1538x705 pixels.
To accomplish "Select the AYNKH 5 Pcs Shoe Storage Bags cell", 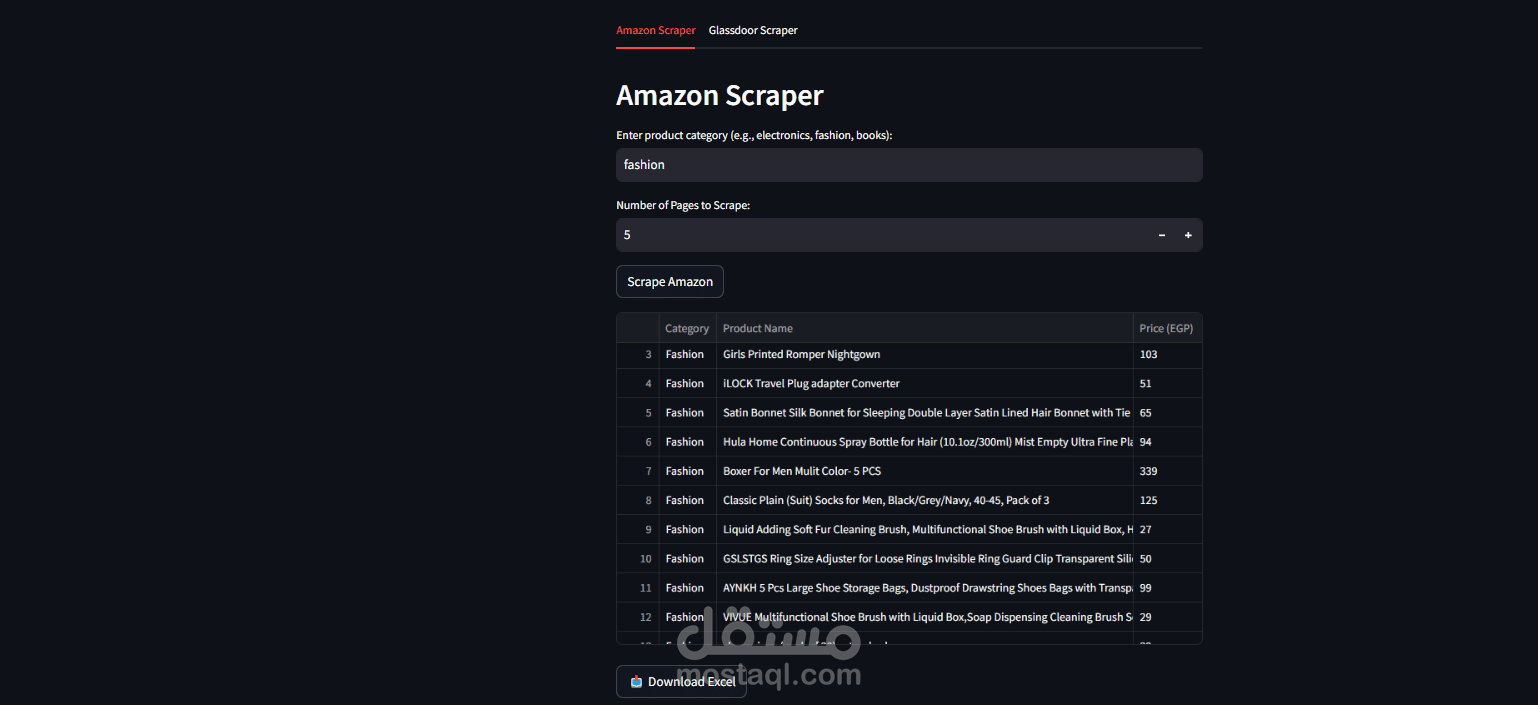I will (x=924, y=587).
